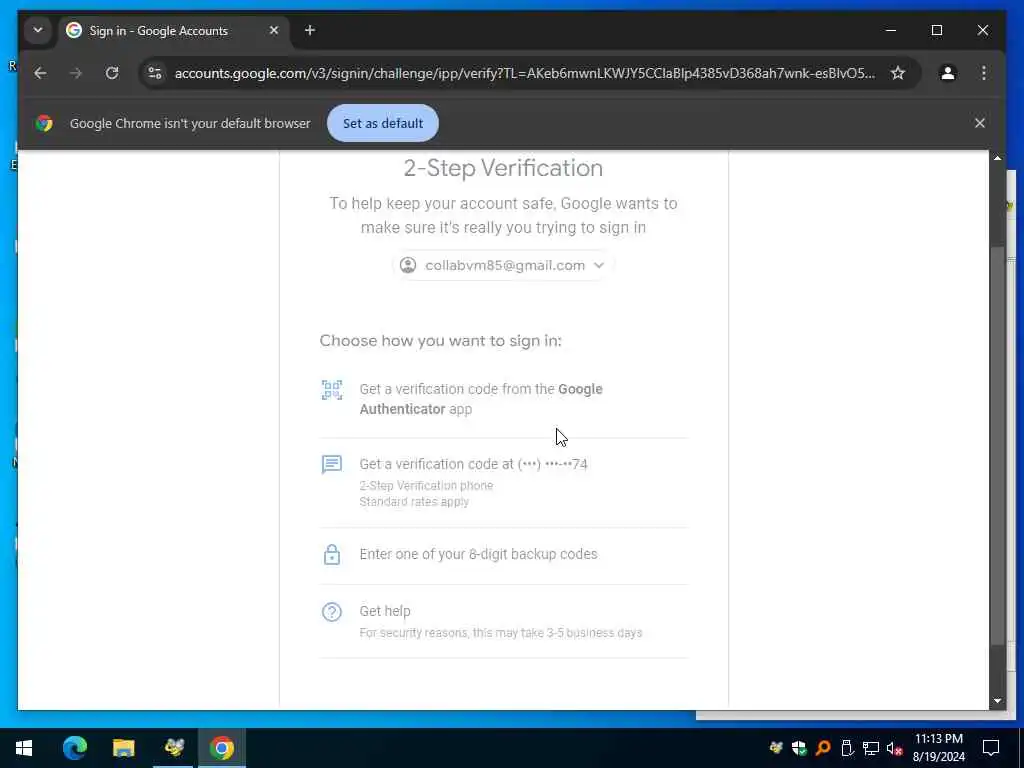Viewport: 1024px width, 768px height.
Task: Click the Authenticator QR code icon
Action: [332, 391]
